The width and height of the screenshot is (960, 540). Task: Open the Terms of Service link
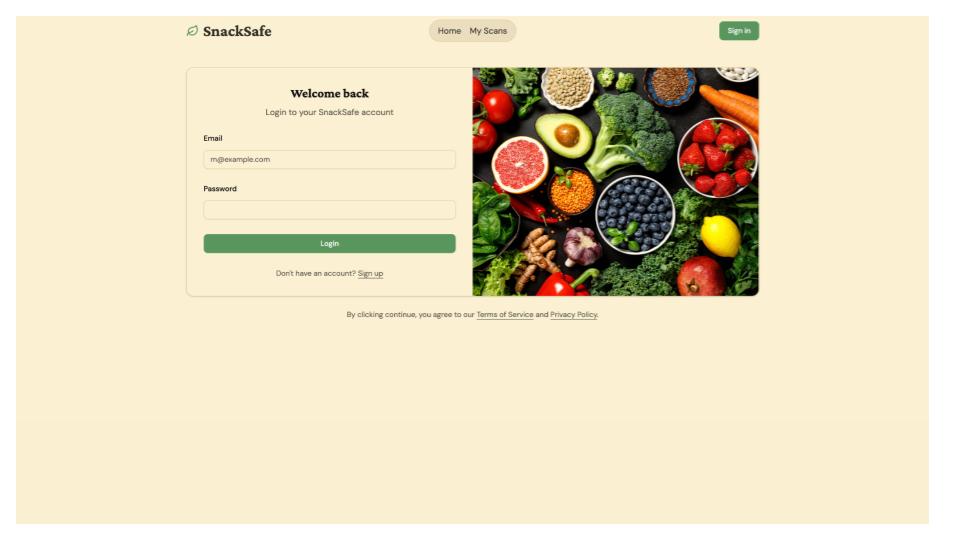tap(504, 315)
